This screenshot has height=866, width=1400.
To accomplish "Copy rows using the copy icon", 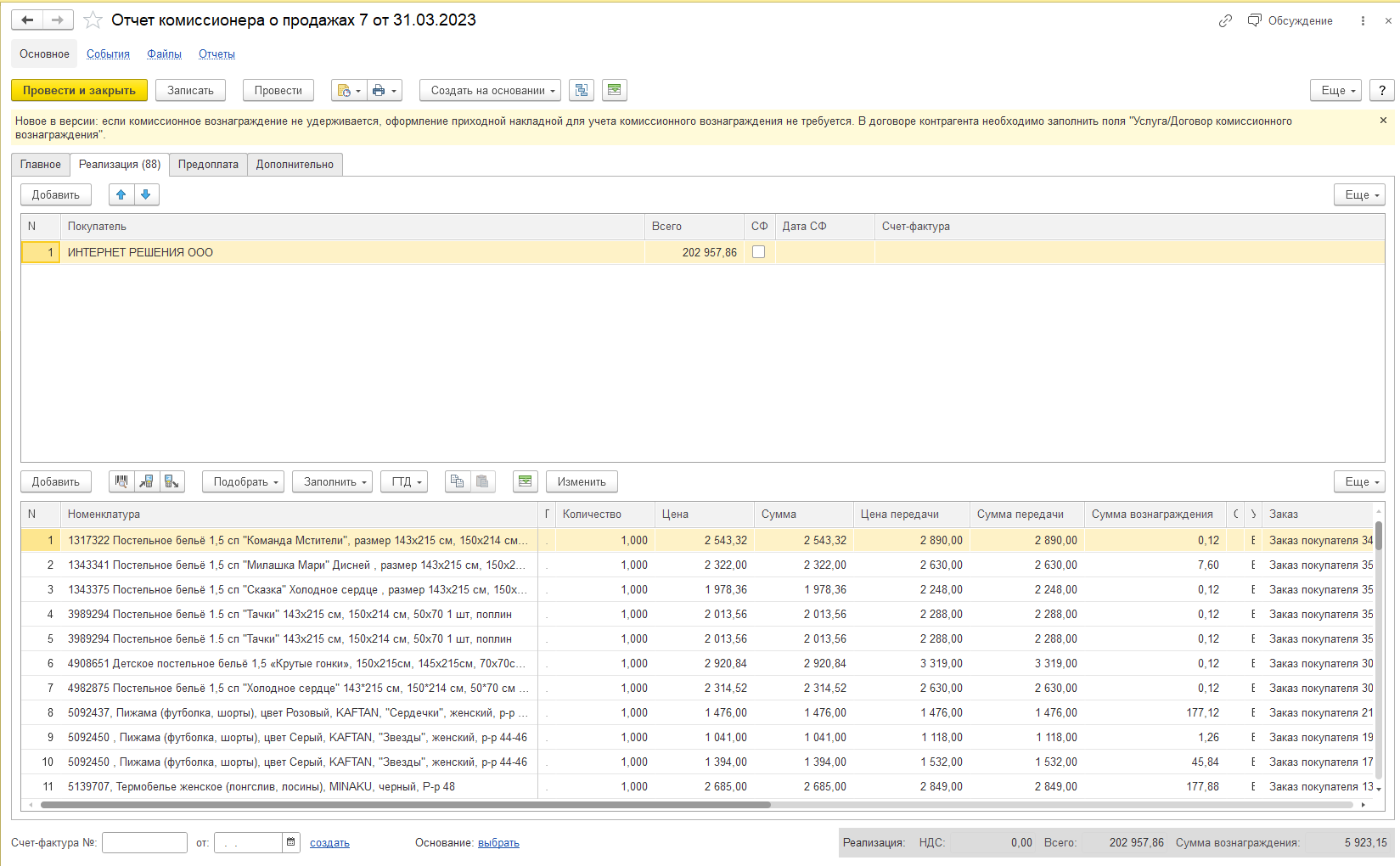I will (x=458, y=481).
